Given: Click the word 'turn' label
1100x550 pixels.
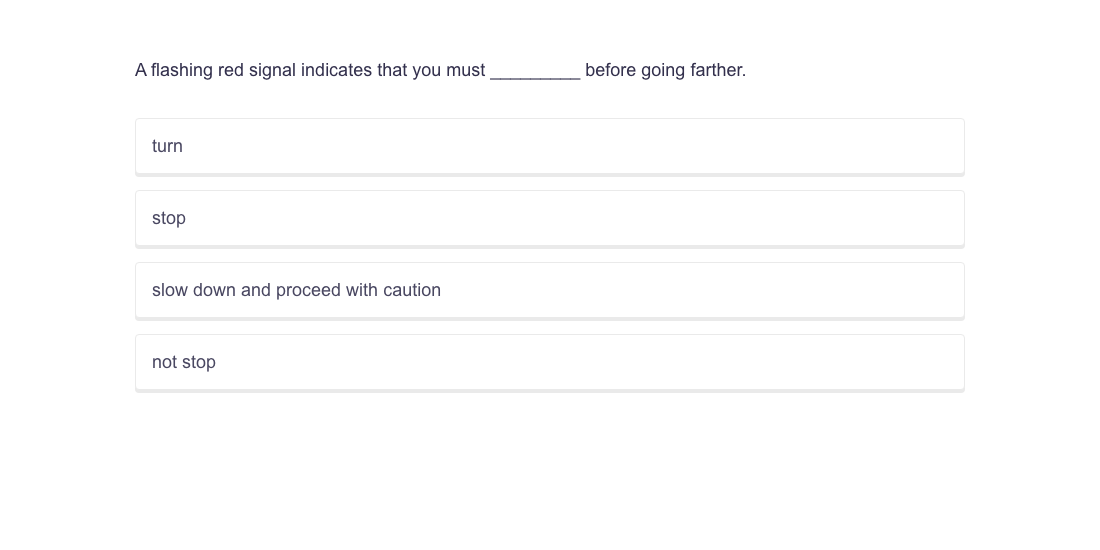Looking at the screenshot, I should point(167,146).
